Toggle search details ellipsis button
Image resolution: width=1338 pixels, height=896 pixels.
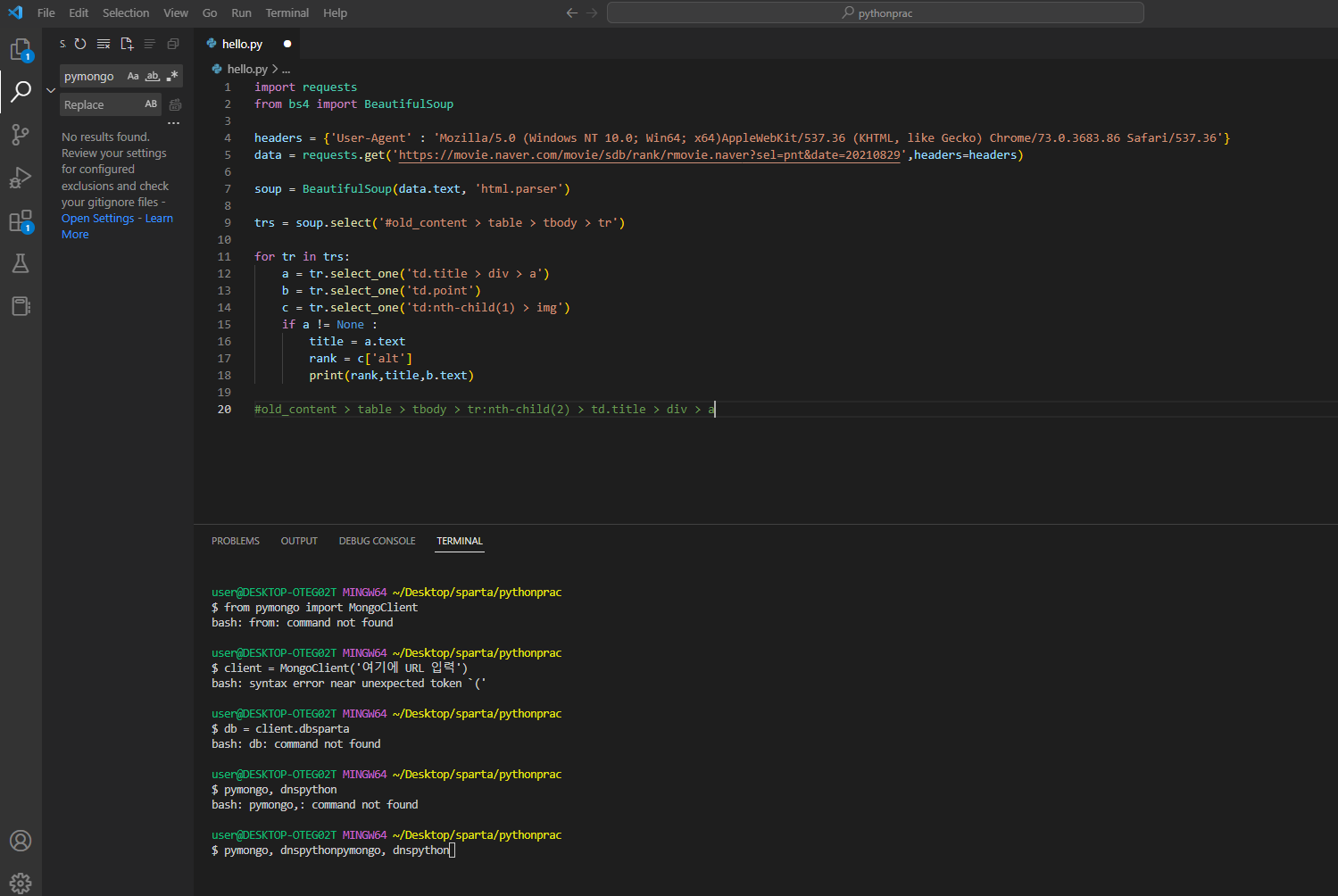[x=174, y=123]
